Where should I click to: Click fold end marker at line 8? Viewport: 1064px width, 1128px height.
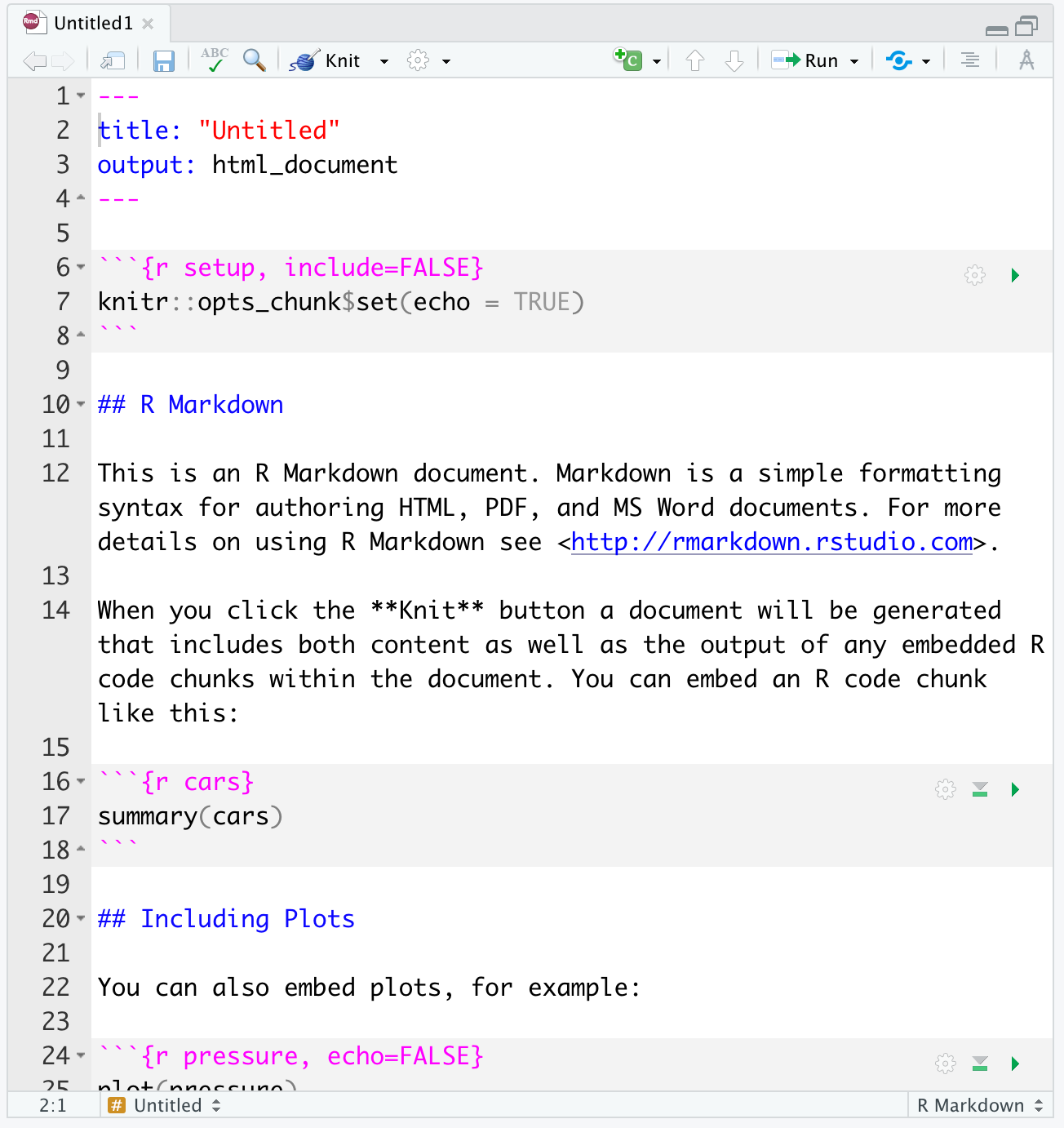[x=81, y=335]
